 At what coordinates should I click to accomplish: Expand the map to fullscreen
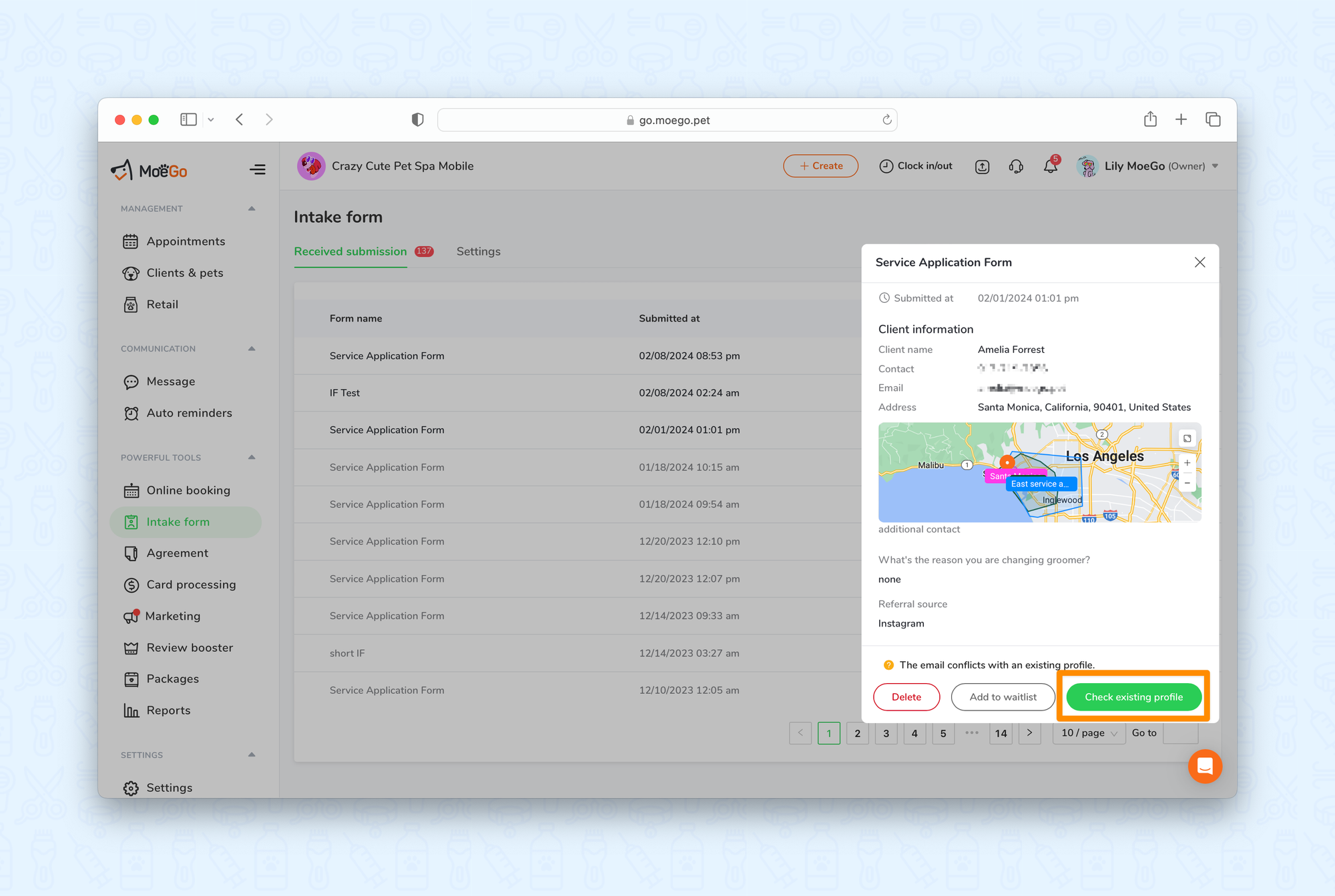[1187, 438]
